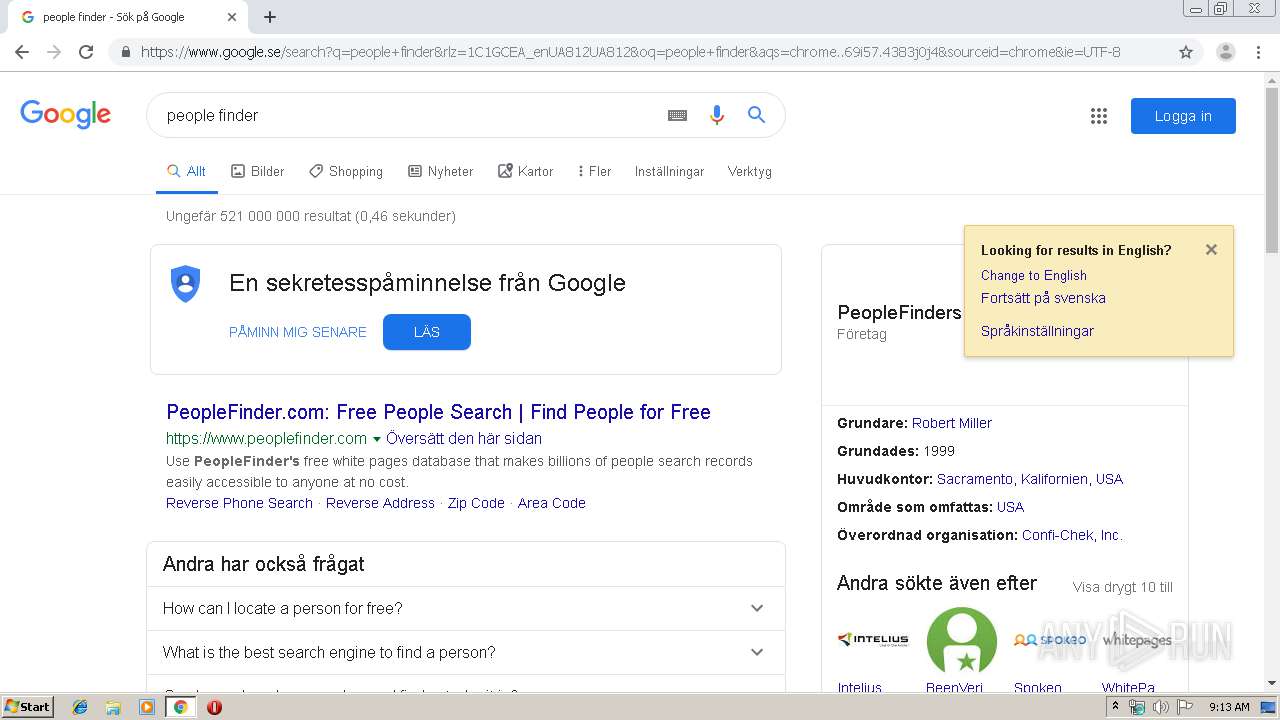1280x720 pixels.
Task: Switch to the Shopping tab
Action: pos(346,172)
